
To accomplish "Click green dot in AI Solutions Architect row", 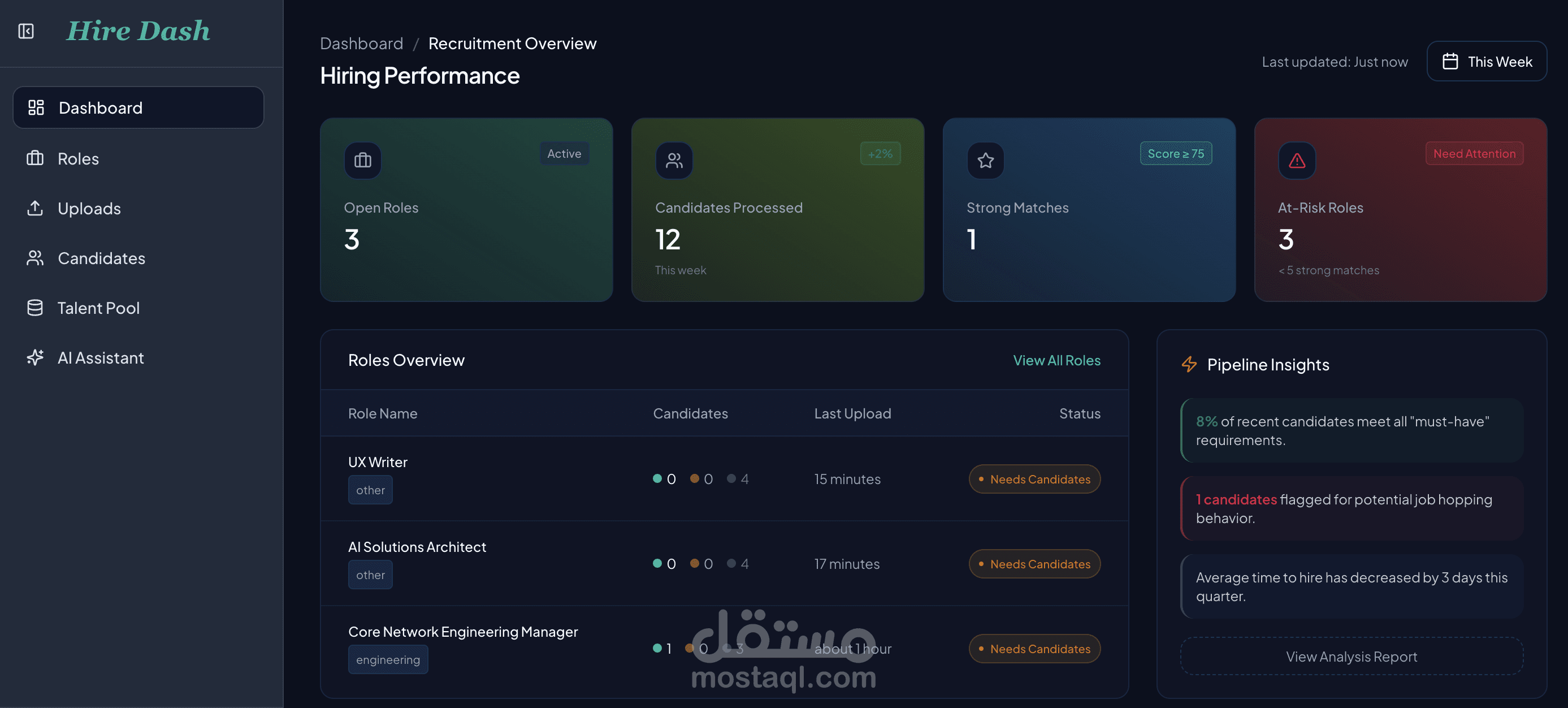I will tap(657, 563).
